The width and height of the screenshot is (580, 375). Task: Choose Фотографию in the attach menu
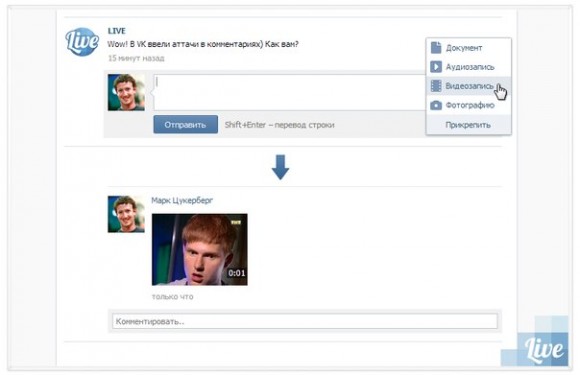469,105
